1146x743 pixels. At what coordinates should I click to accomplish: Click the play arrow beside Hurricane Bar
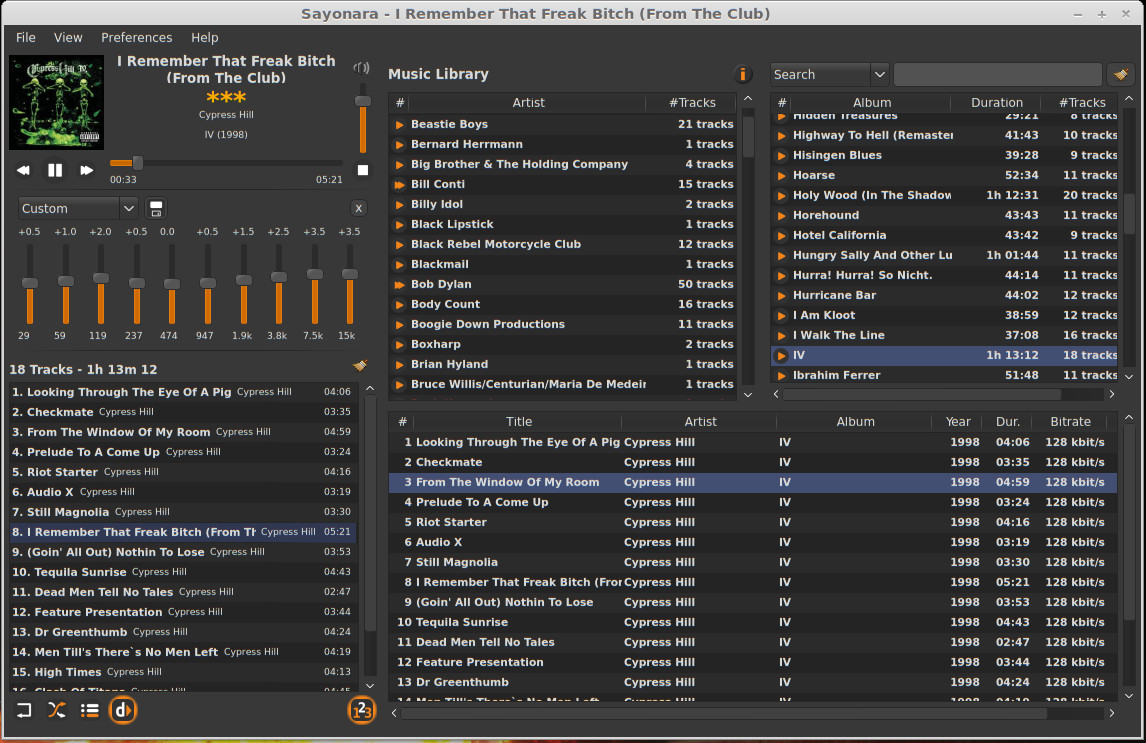coord(781,296)
